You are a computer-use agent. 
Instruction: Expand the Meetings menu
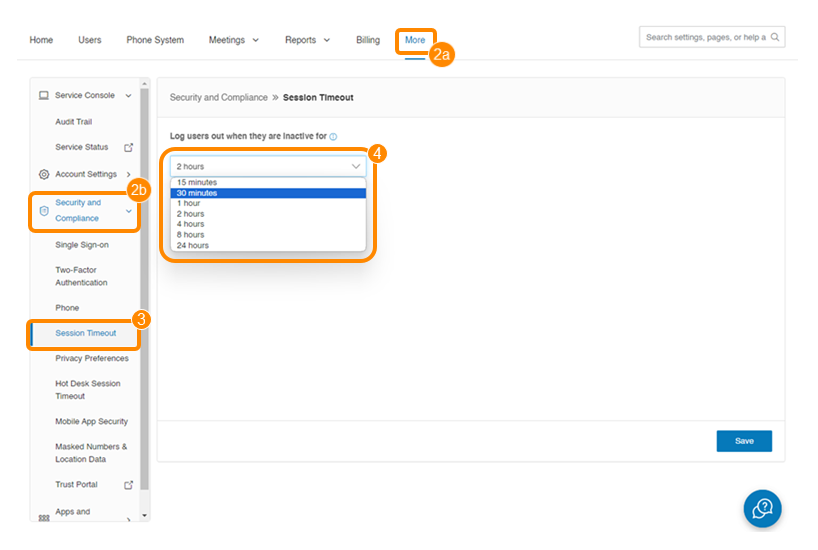click(233, 40)
